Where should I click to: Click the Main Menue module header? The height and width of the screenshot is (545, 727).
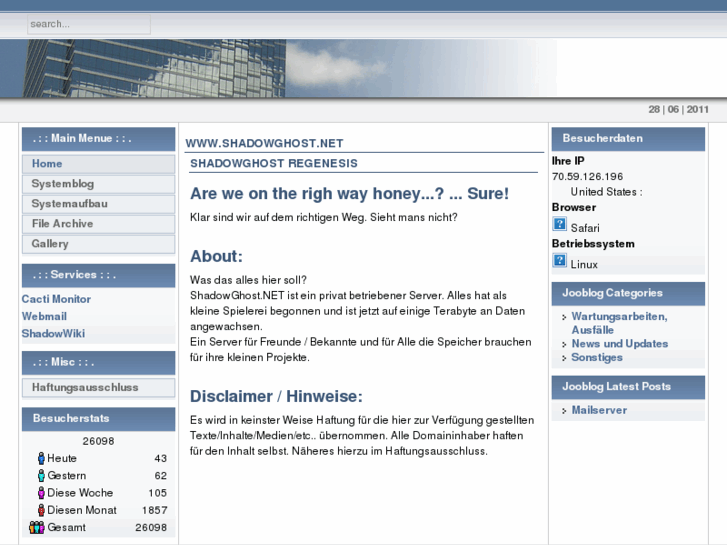tap(98, 139)
